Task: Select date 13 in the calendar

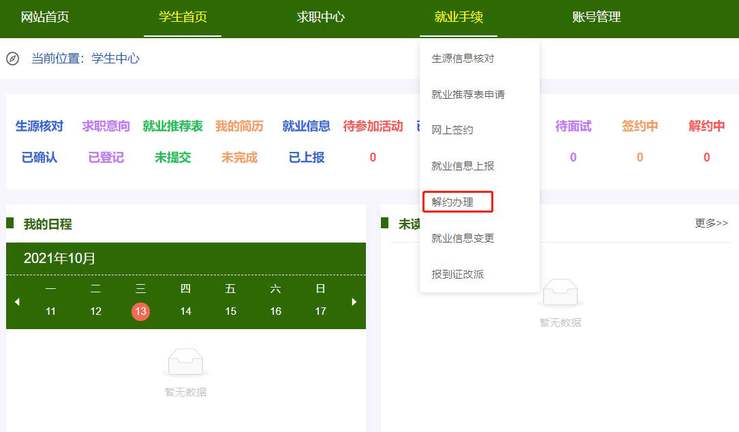Action: click(x=140, y=311)
